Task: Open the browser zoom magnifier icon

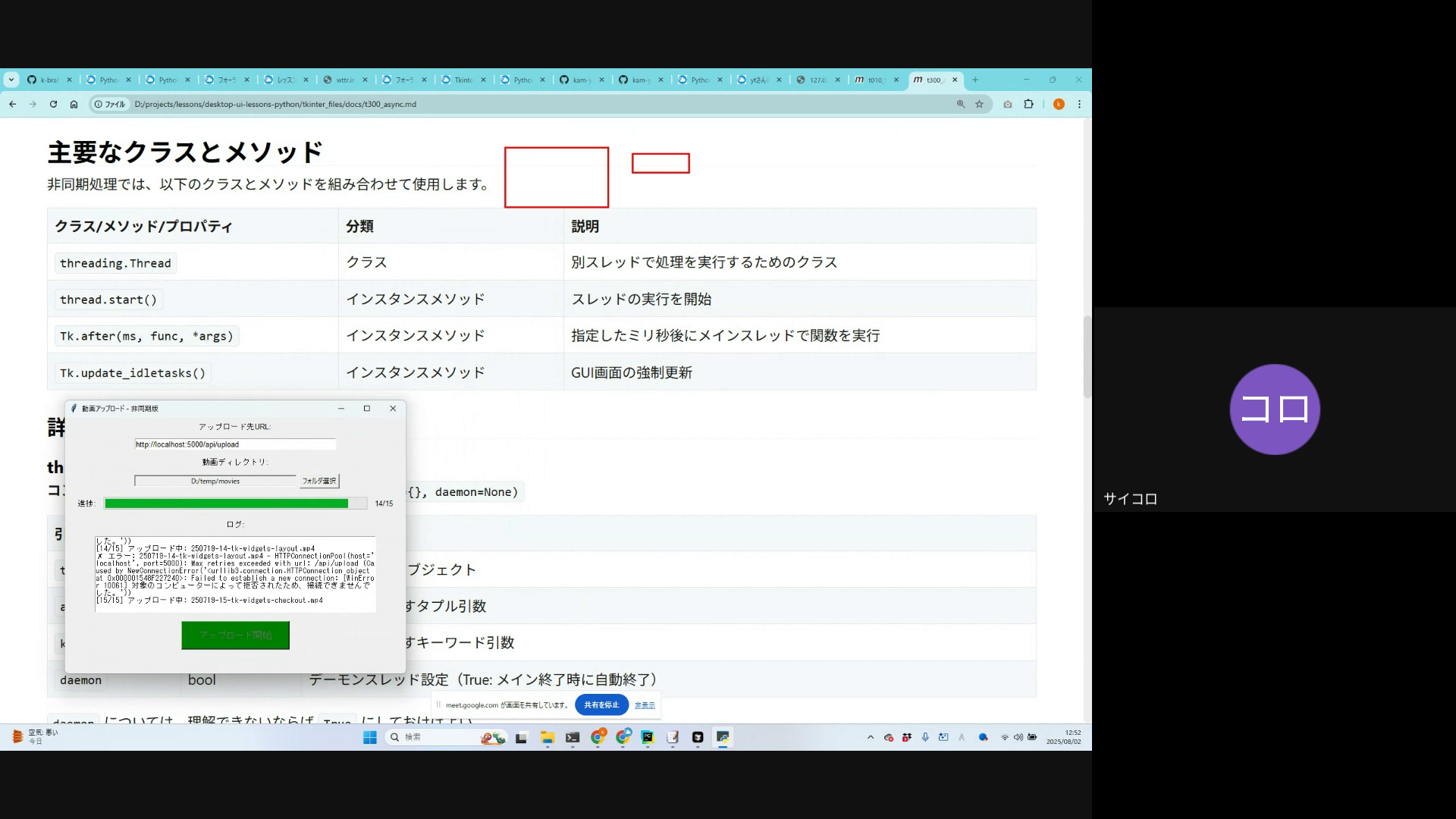Action: (961, 105)
